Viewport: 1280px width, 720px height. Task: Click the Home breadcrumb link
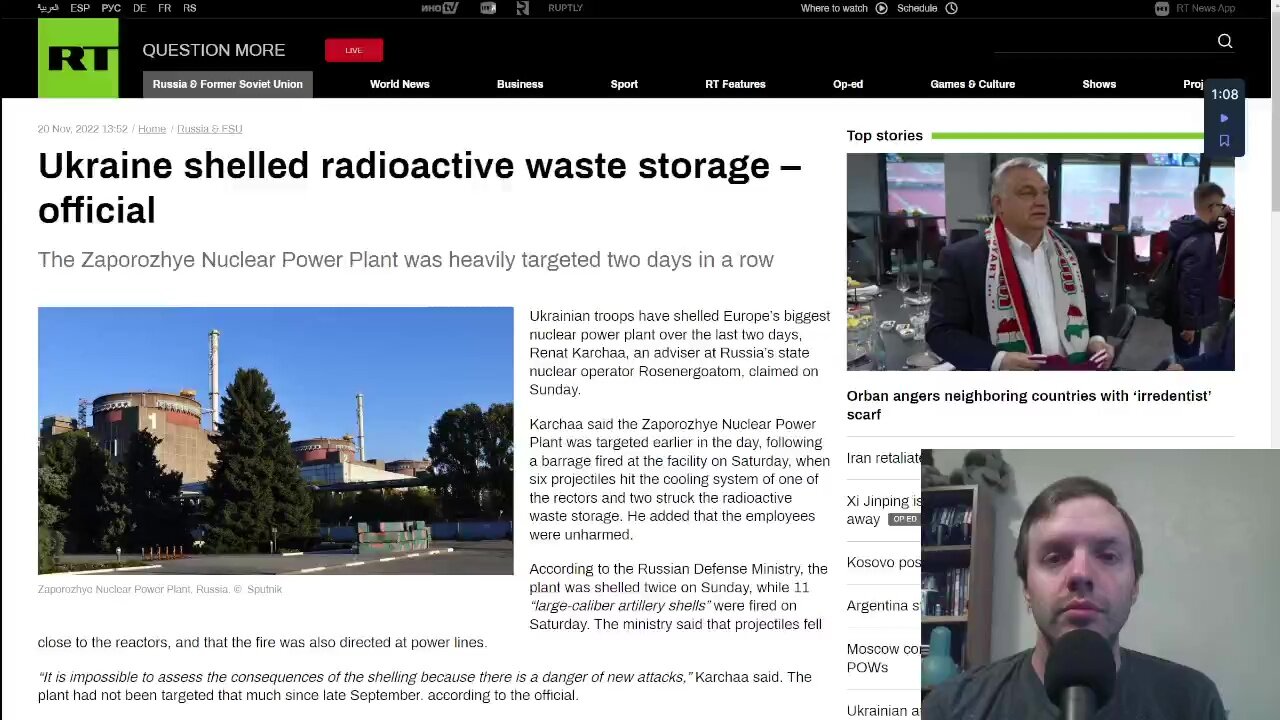coord(152,129)
